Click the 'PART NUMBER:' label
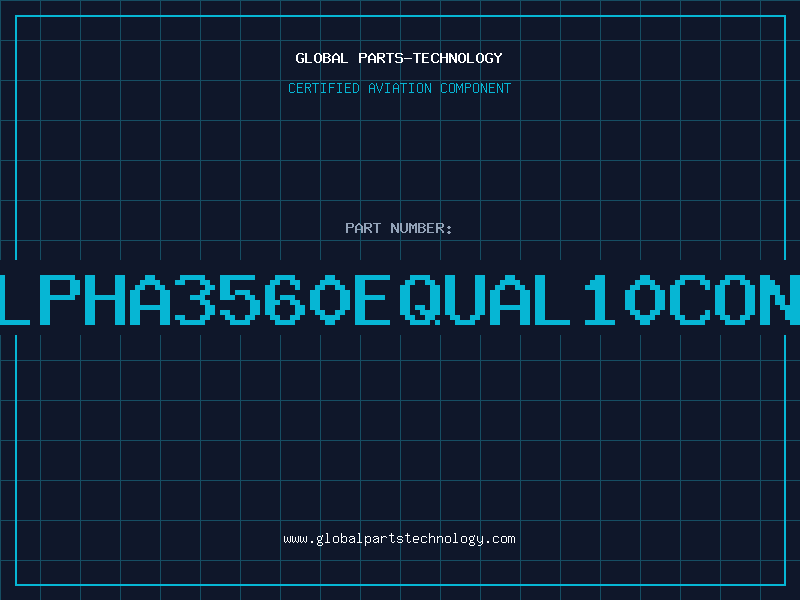The height and width of the screenshot is (600, 800). 399,228
